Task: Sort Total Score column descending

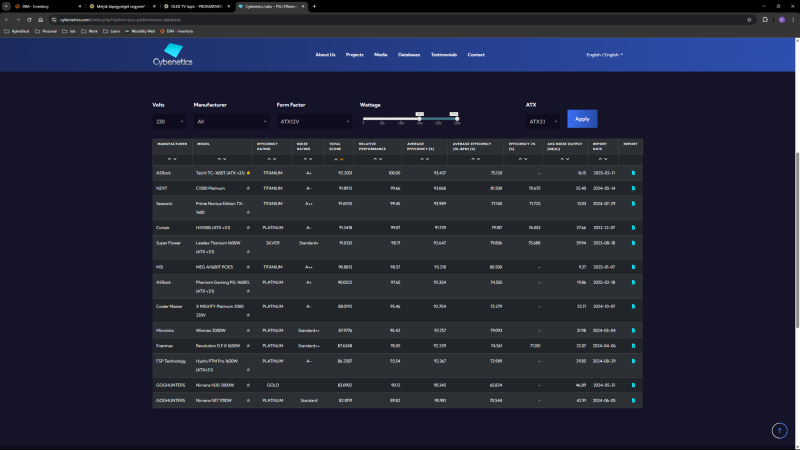Action: [341, 159]
